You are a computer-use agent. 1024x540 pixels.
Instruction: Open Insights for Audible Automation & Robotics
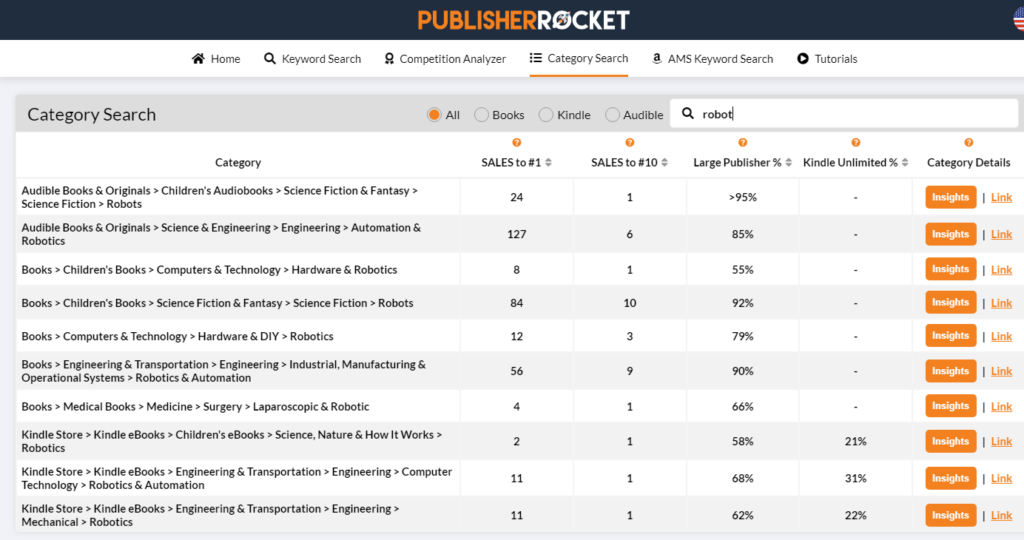tap(950, 234)
